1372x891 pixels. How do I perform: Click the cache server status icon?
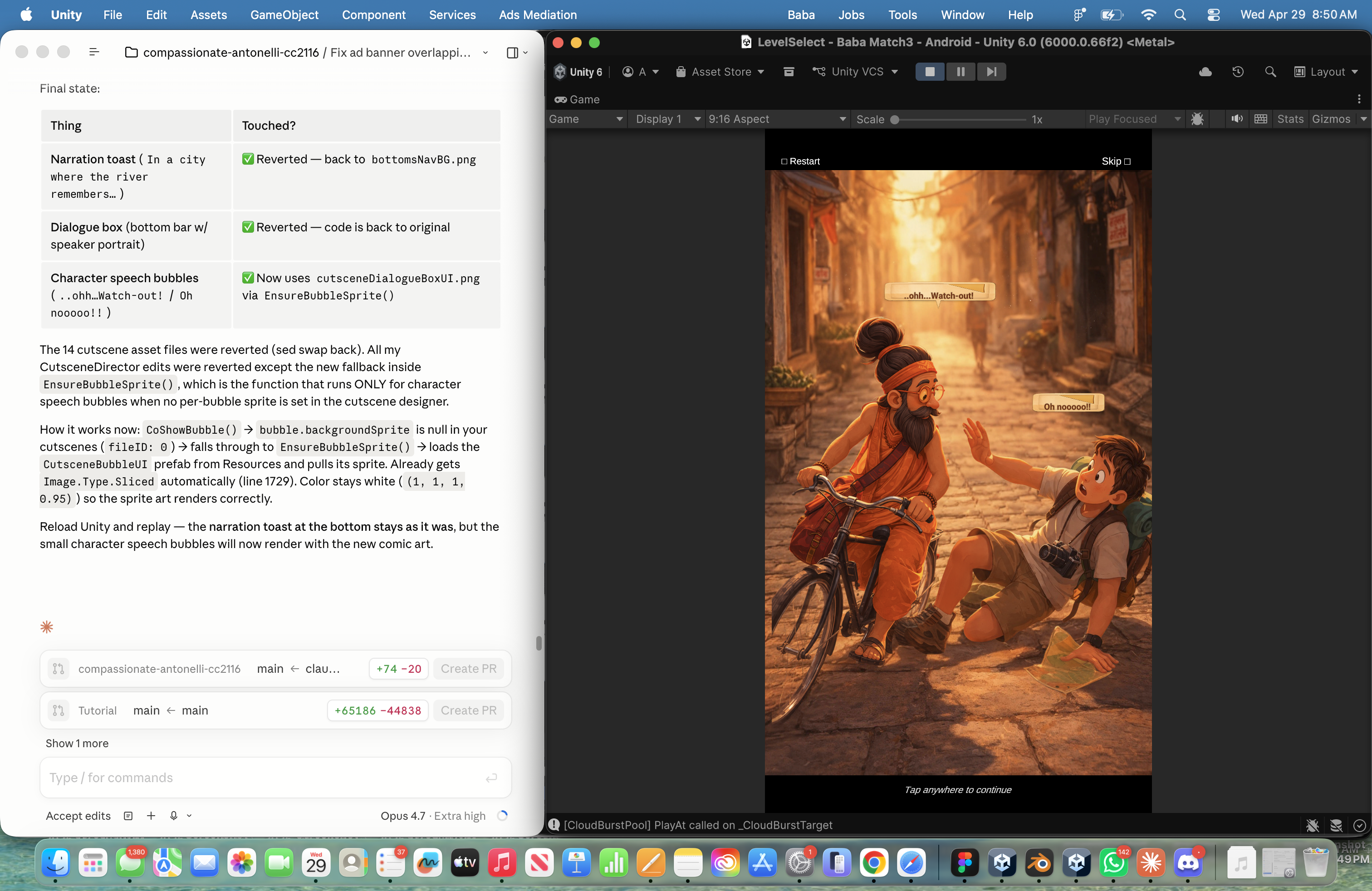coord(1336,825)
